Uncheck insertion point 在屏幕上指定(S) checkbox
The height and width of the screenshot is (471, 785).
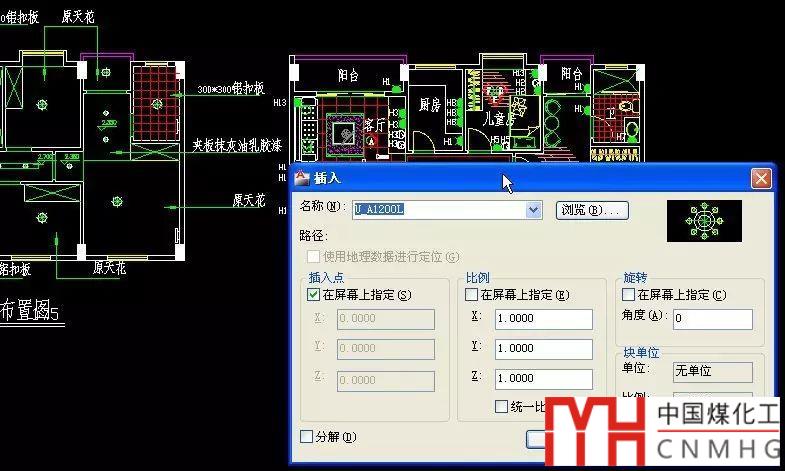point(313,294)
